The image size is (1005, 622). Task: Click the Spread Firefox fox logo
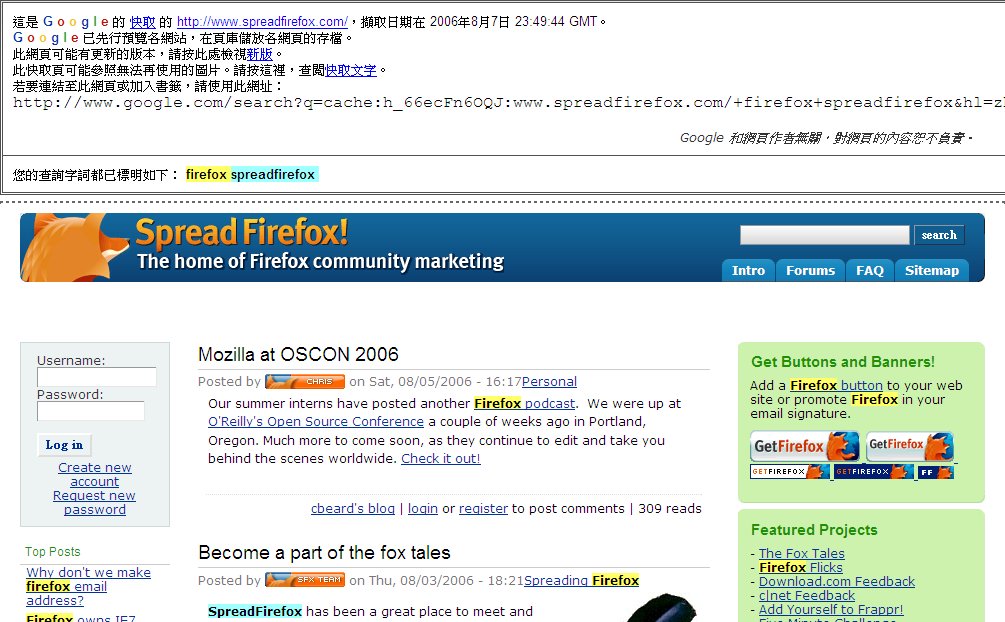point(74,248)
